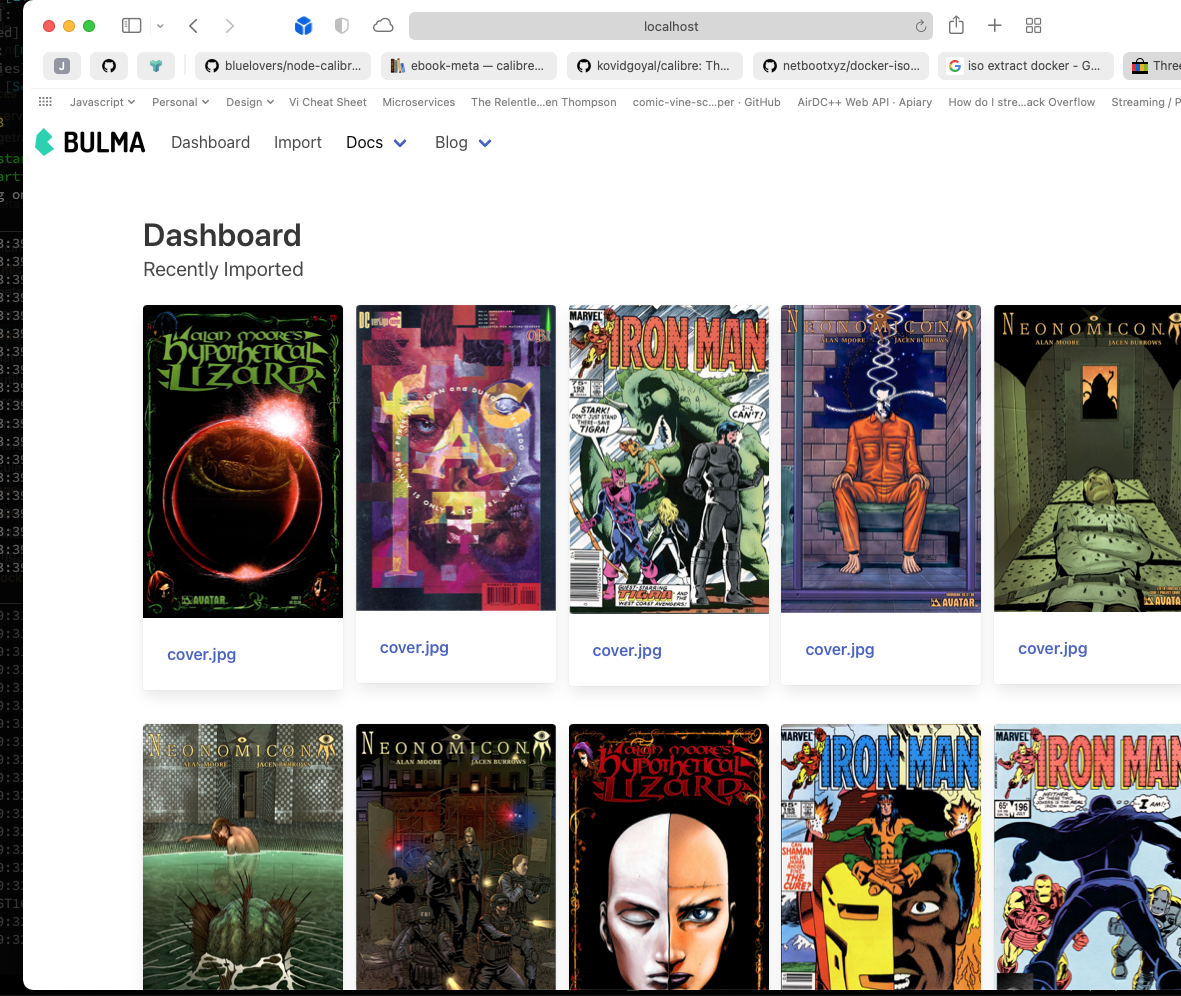Expand the Docs navbar dropdown
Viewport: 1181px width, 996px height.
tap(376, 143)
